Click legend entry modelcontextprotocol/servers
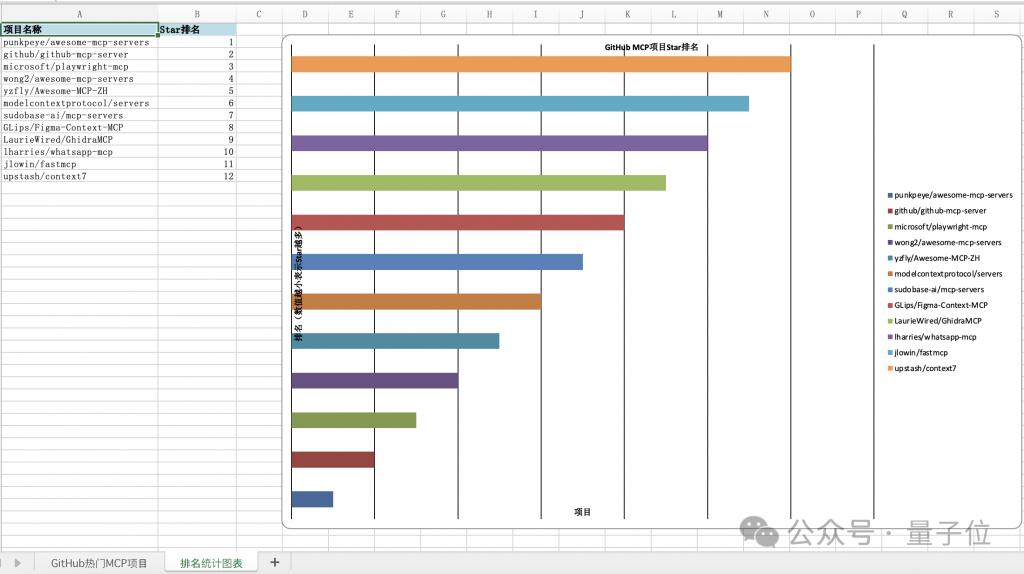Screen dimensions: 1024x574 (x=945, y=274)
